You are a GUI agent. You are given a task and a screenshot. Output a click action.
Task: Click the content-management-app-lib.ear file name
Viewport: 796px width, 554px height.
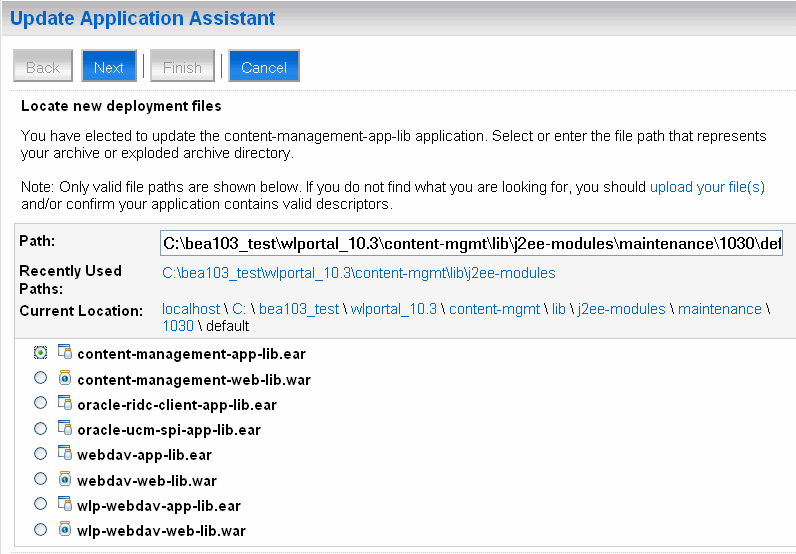click(191, 354)
